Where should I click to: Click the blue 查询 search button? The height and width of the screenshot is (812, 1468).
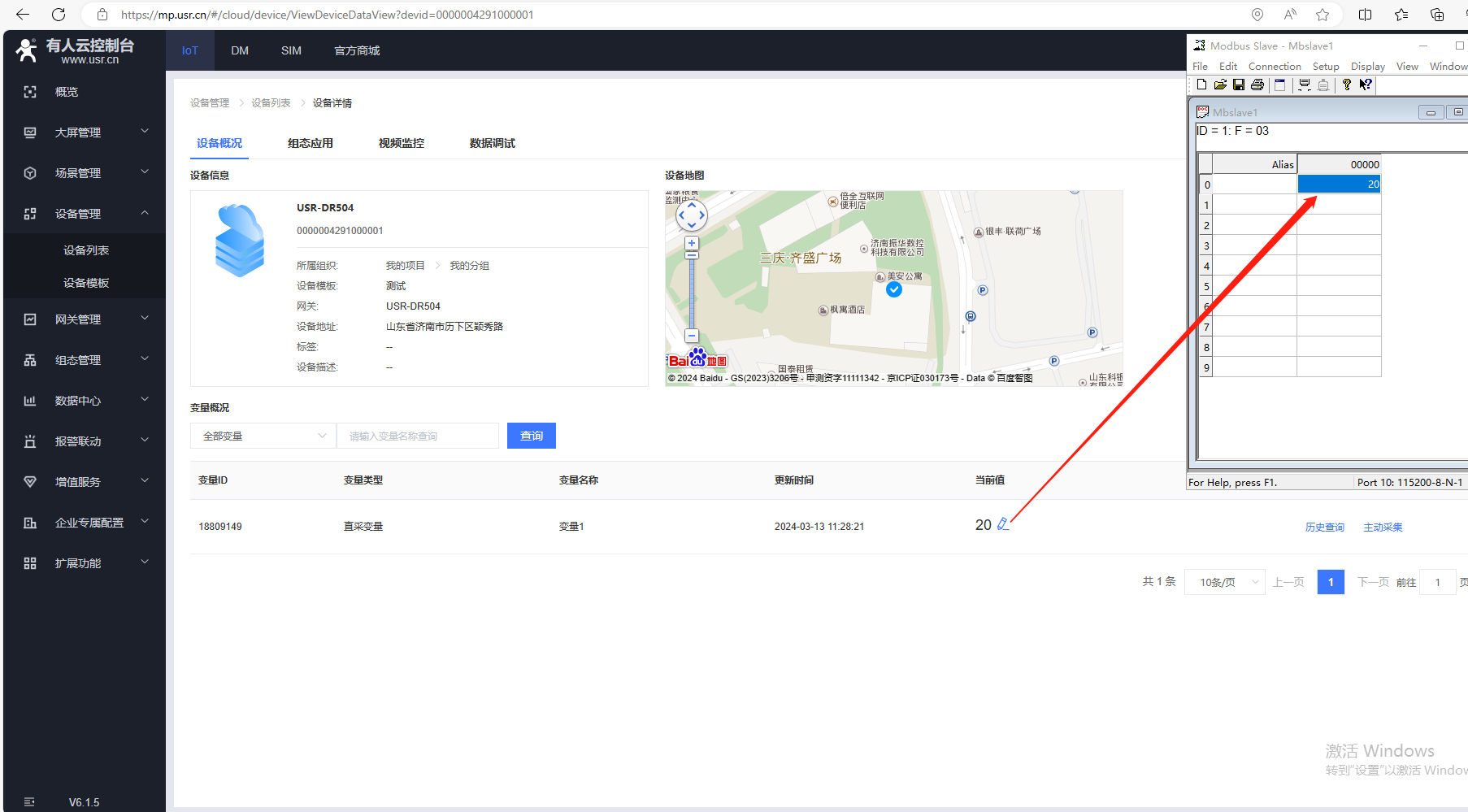(x=532, y=436)
